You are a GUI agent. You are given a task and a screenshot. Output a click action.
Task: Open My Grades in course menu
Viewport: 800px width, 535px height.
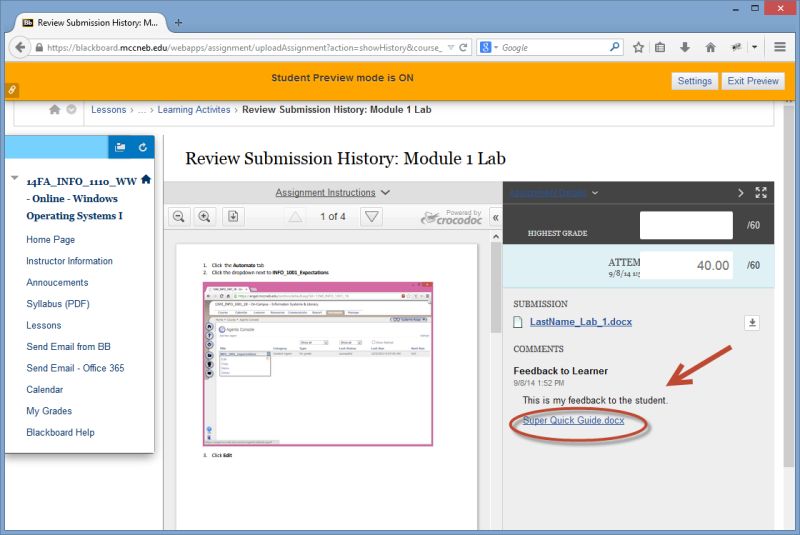49,411
